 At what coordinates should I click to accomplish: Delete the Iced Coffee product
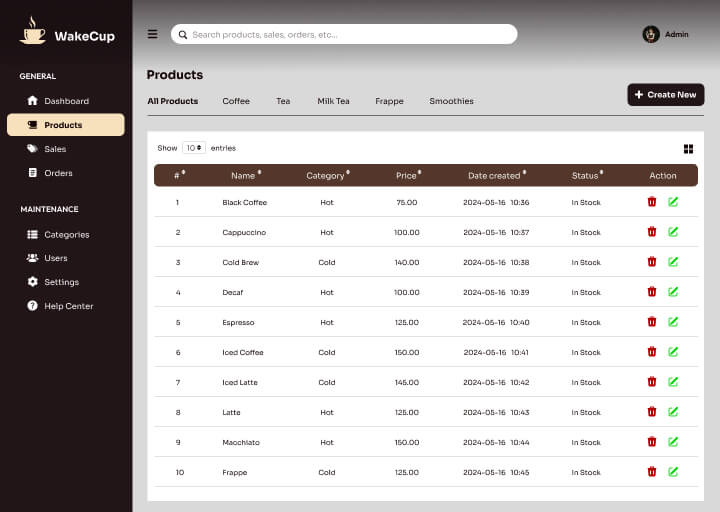pyautogui.click(x=652, y=352)
